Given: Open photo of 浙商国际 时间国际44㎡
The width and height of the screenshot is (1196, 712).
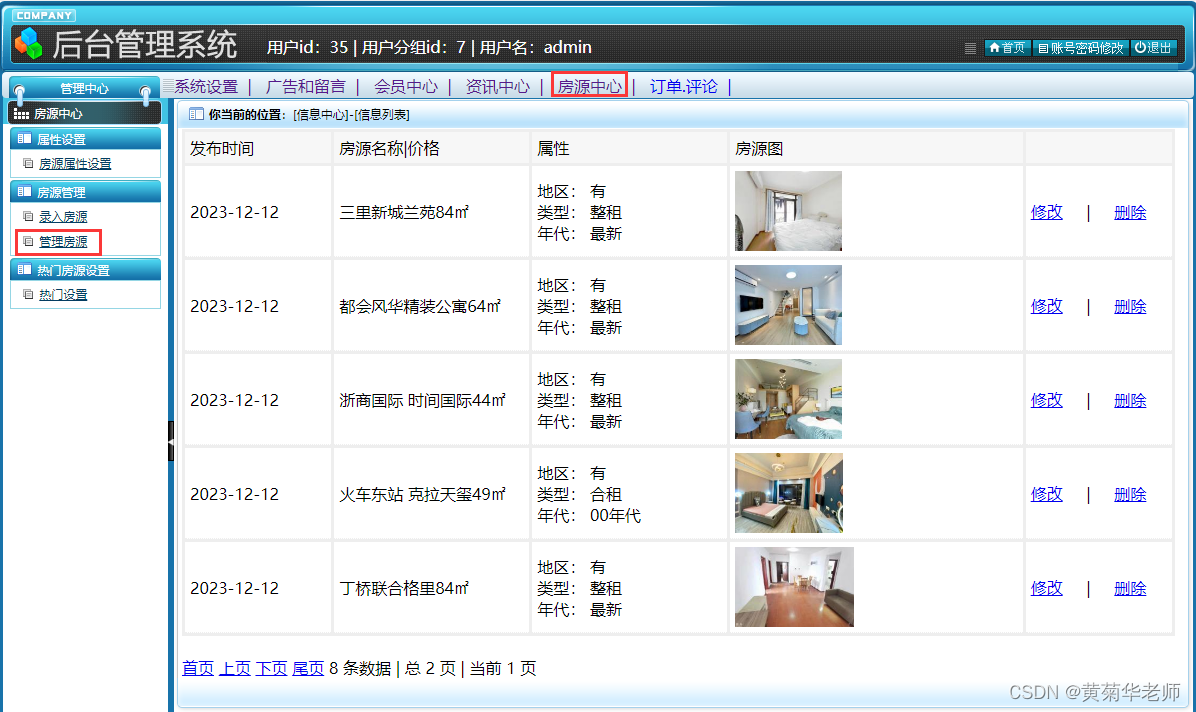Looking at the screenshot, I should (x=788, y=398).
